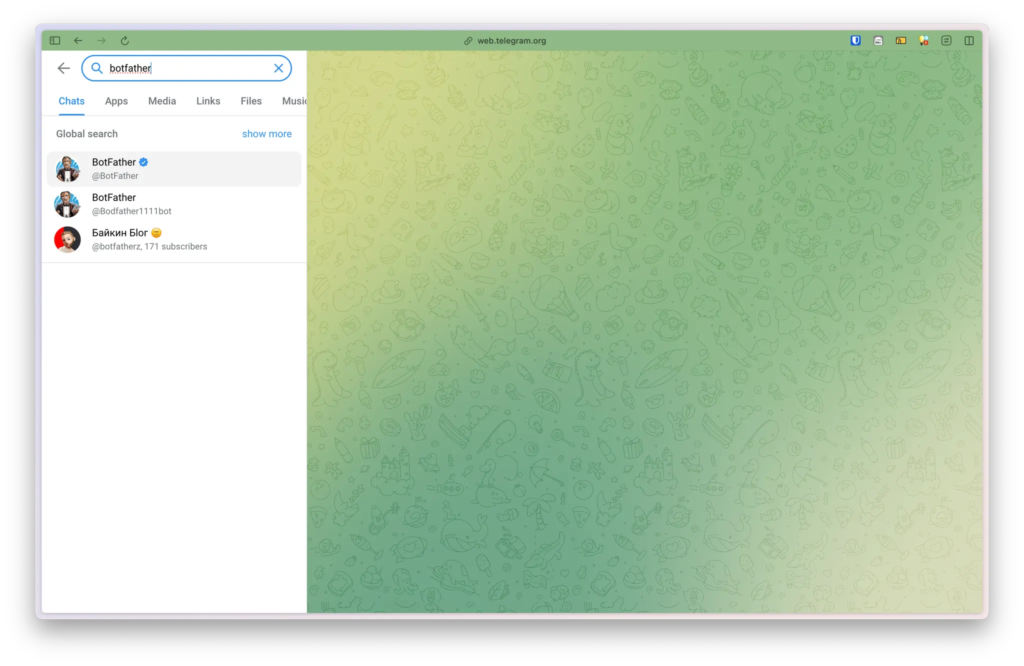Open the Files tab
Viewport: 1024px width, 666px height.
click(x=251, y=101)
